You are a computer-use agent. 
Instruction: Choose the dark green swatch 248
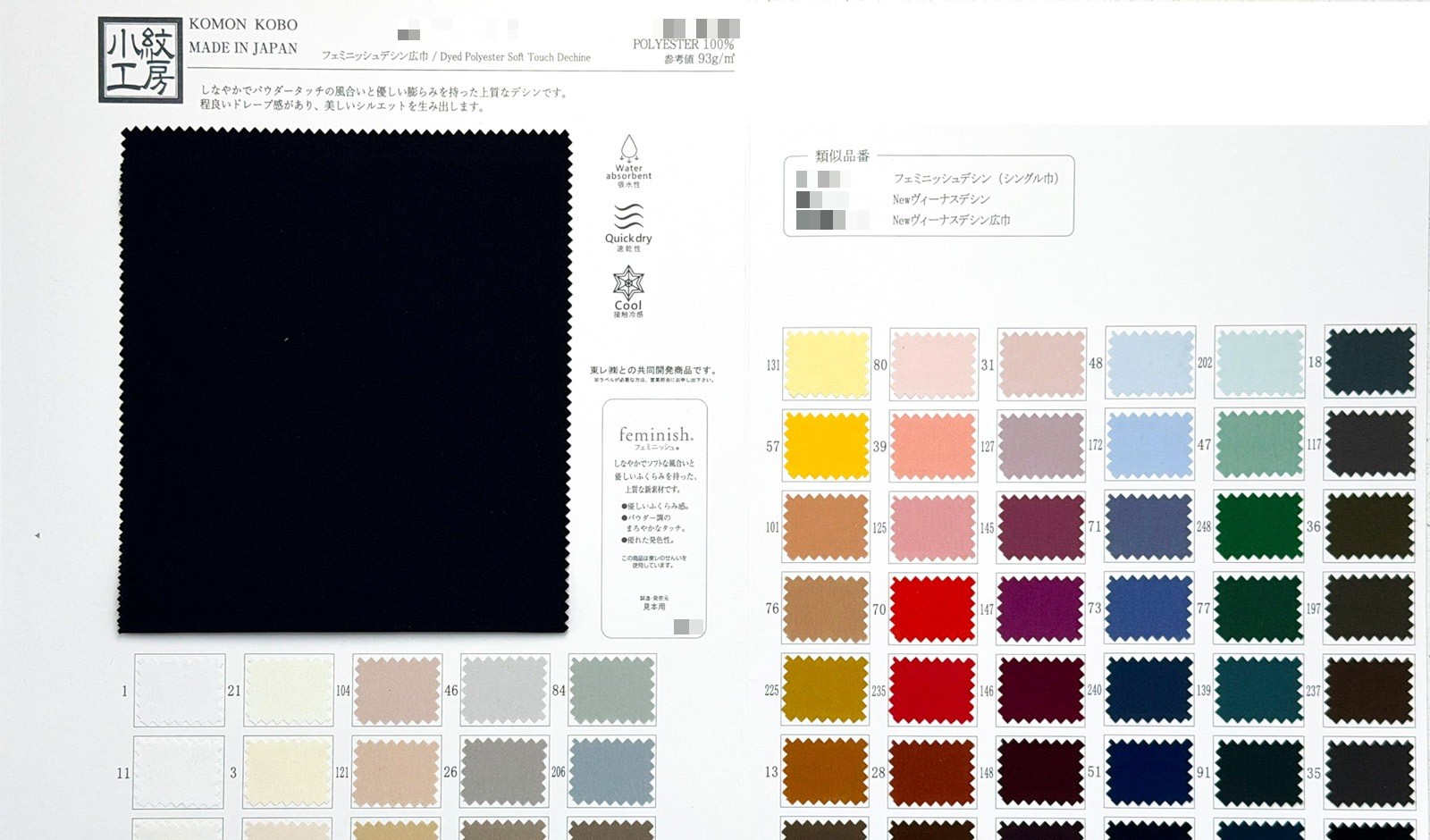[1258, 526]
